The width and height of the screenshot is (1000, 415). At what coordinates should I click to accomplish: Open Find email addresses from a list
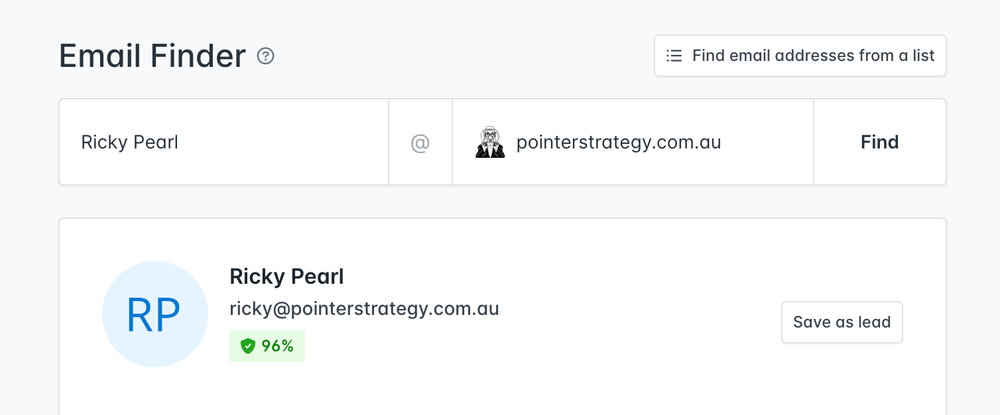click(x=800, y=56)
